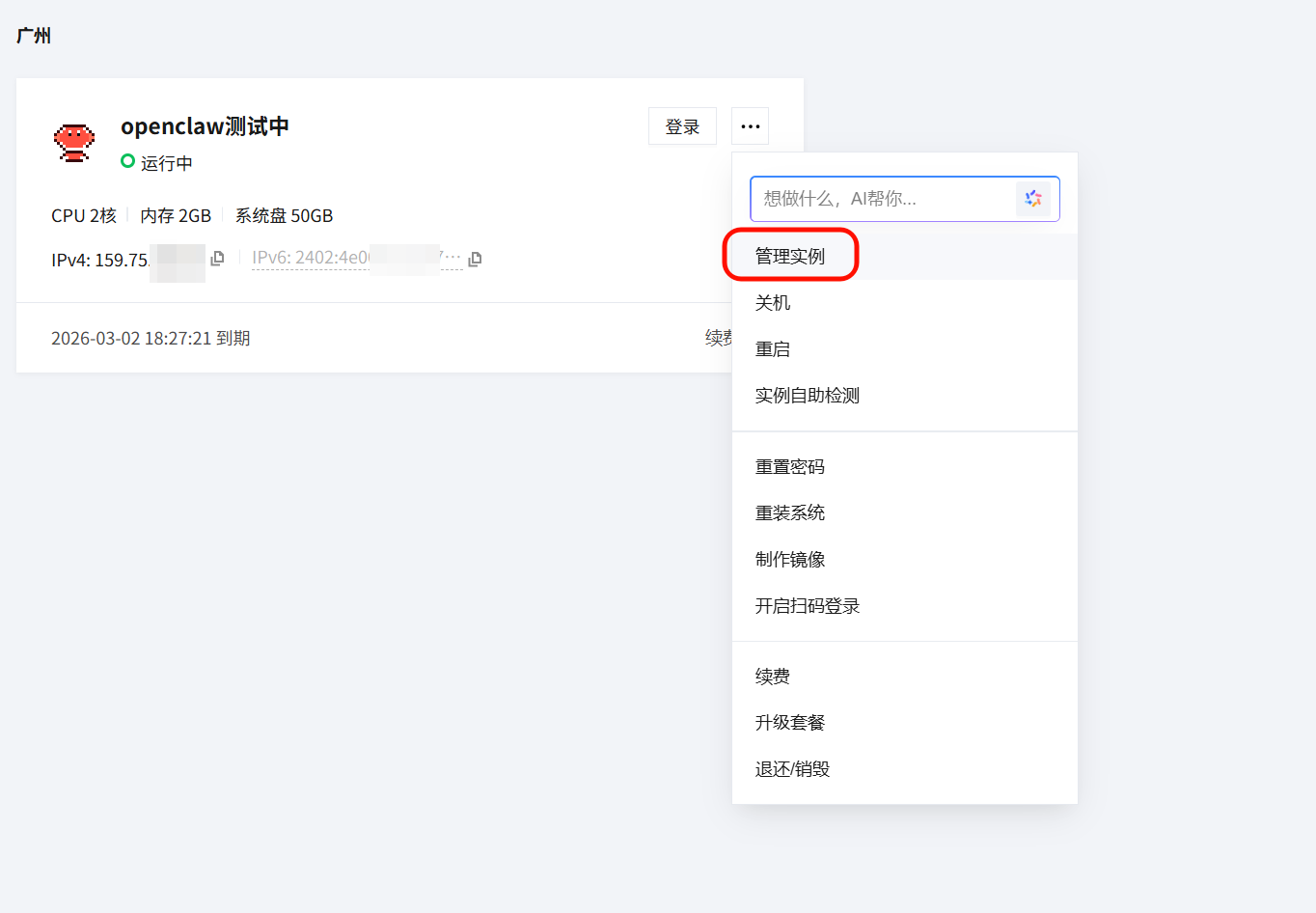This screenshot has width=1316, height=913.
Task: Choose 关机 shutdown menu entry
Action: pos(905,303)
